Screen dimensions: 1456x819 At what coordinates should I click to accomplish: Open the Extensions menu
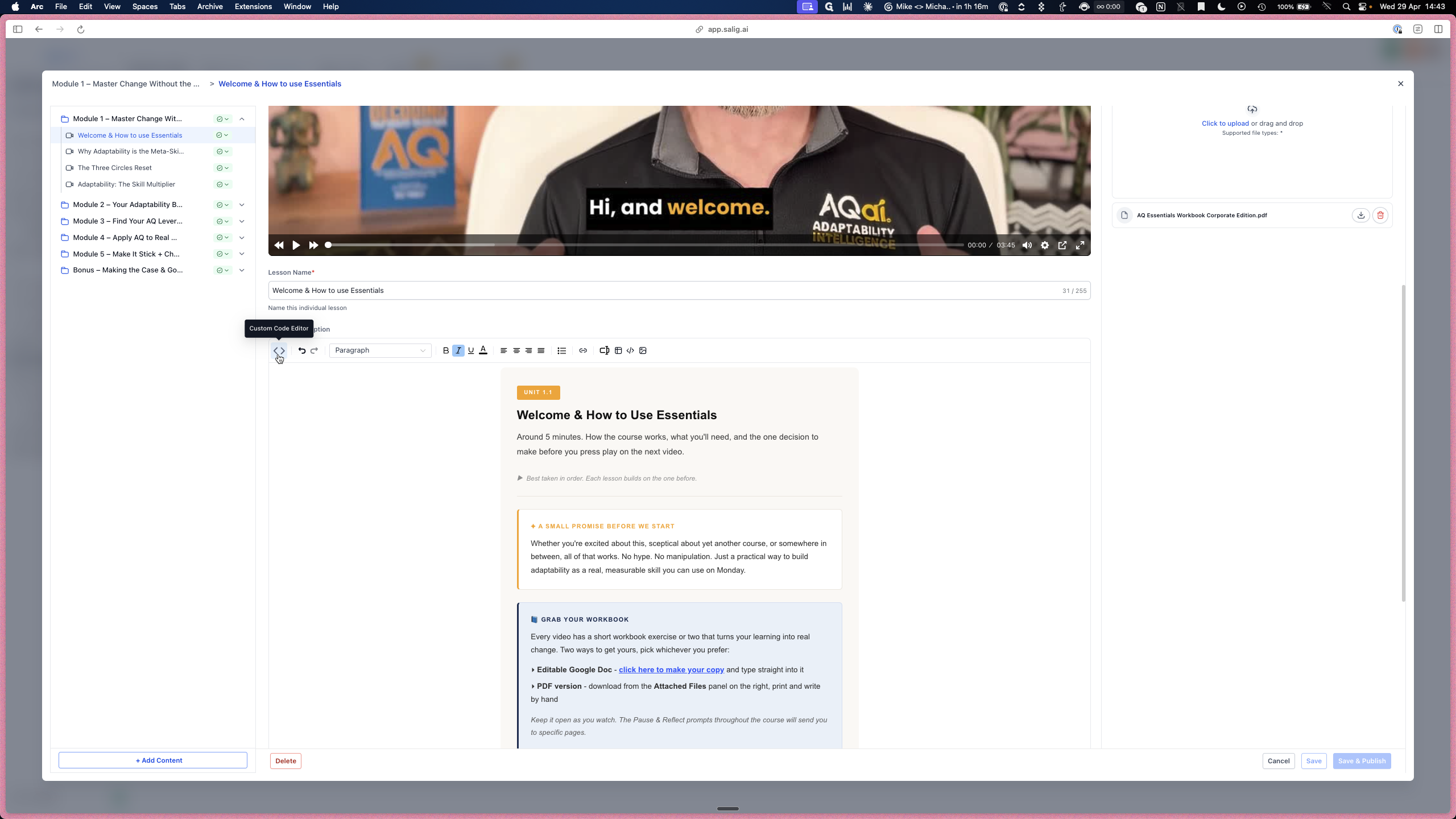253,7
